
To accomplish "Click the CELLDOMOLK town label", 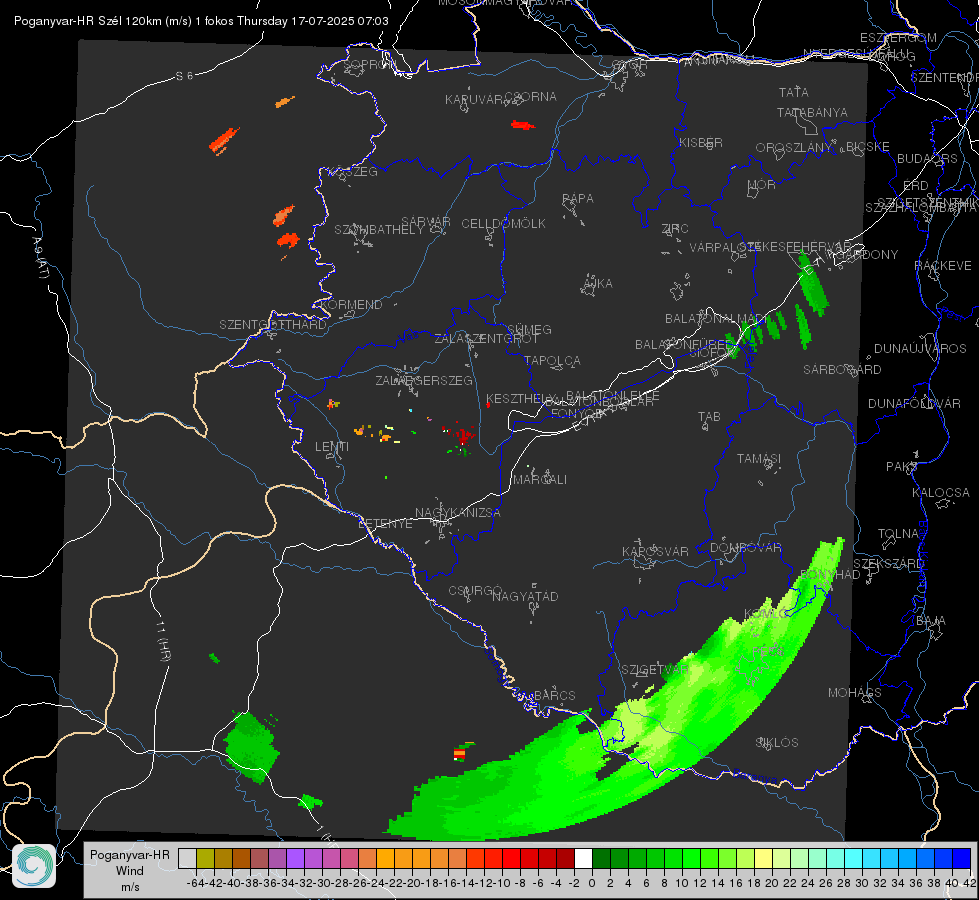I will point(503,224).
